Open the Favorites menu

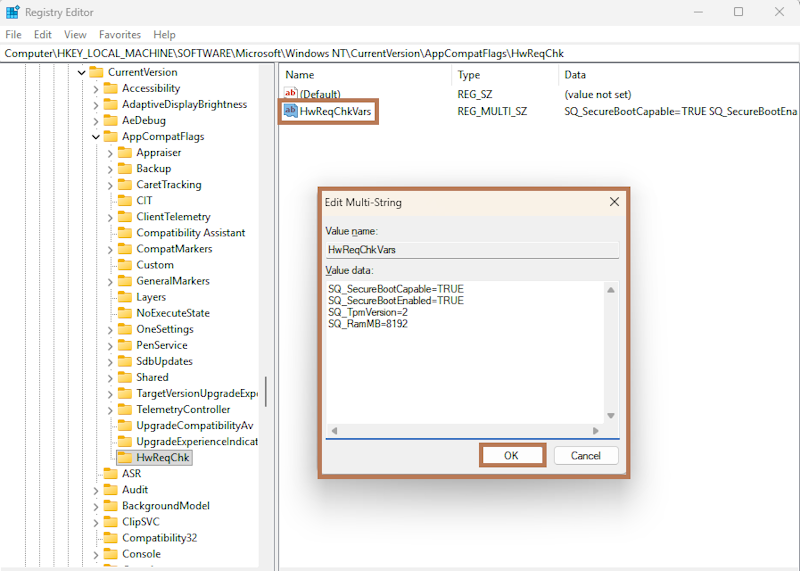pyautogui.click(x=120, y=35)
